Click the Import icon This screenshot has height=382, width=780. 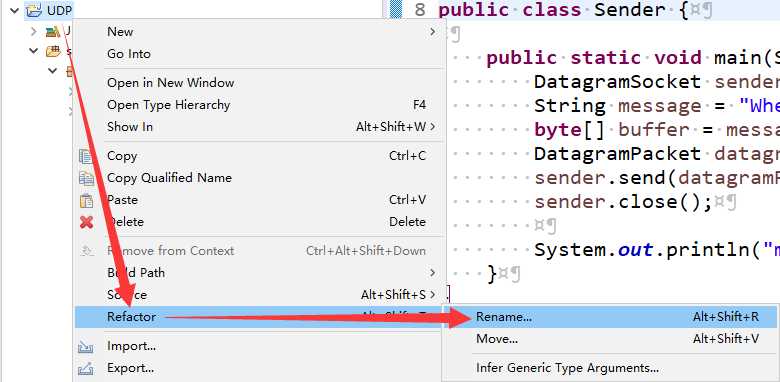click(86, 346)
